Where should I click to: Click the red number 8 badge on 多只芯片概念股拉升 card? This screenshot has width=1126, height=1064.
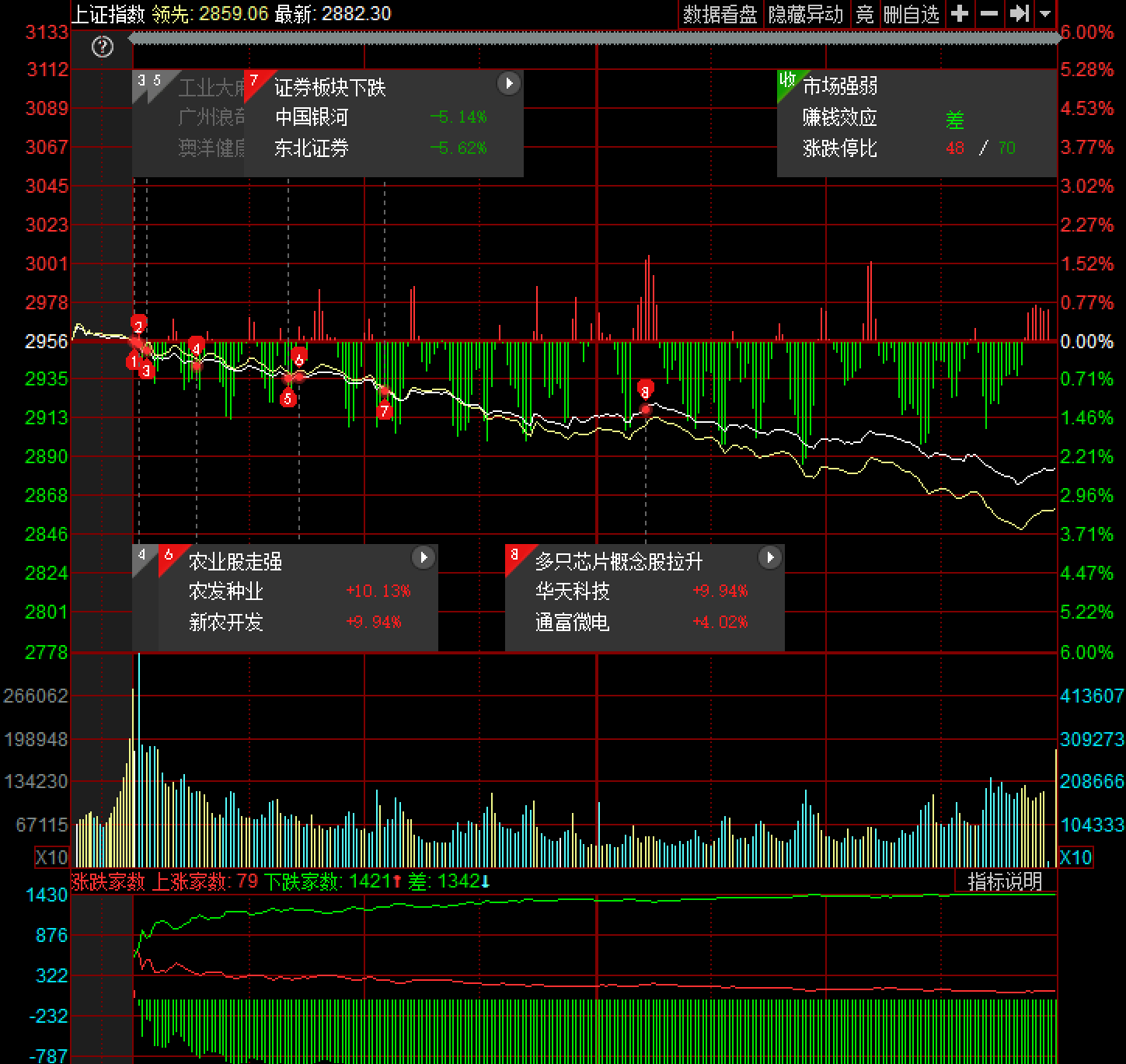coord(514,555)
